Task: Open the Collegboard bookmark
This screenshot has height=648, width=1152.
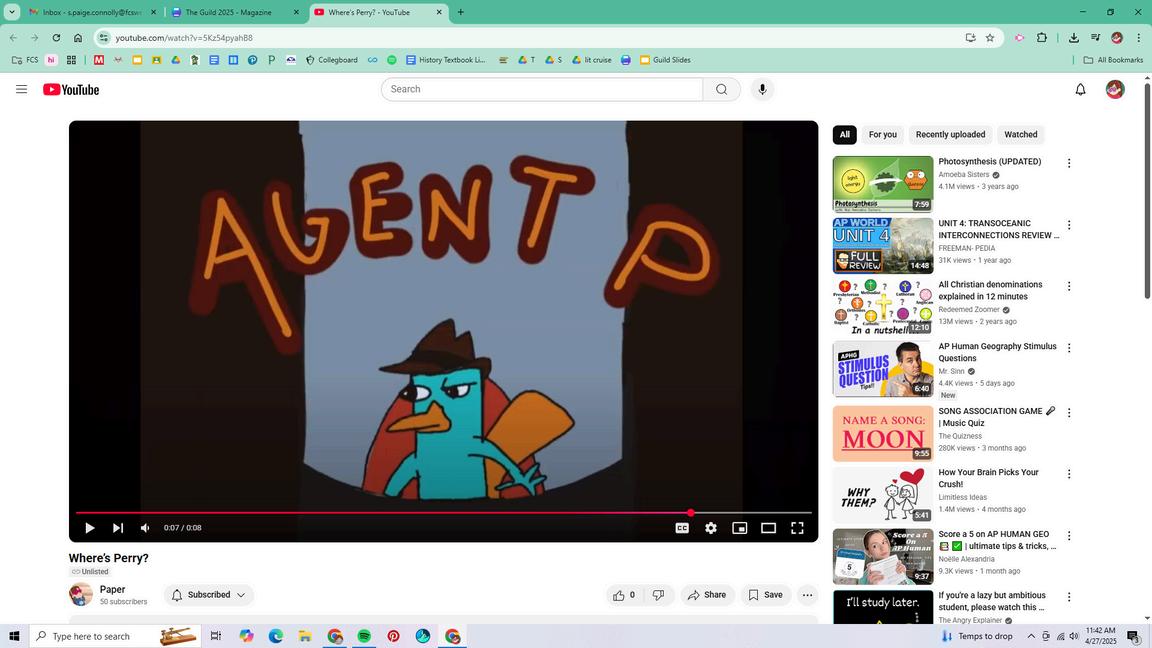Action: 331,60
